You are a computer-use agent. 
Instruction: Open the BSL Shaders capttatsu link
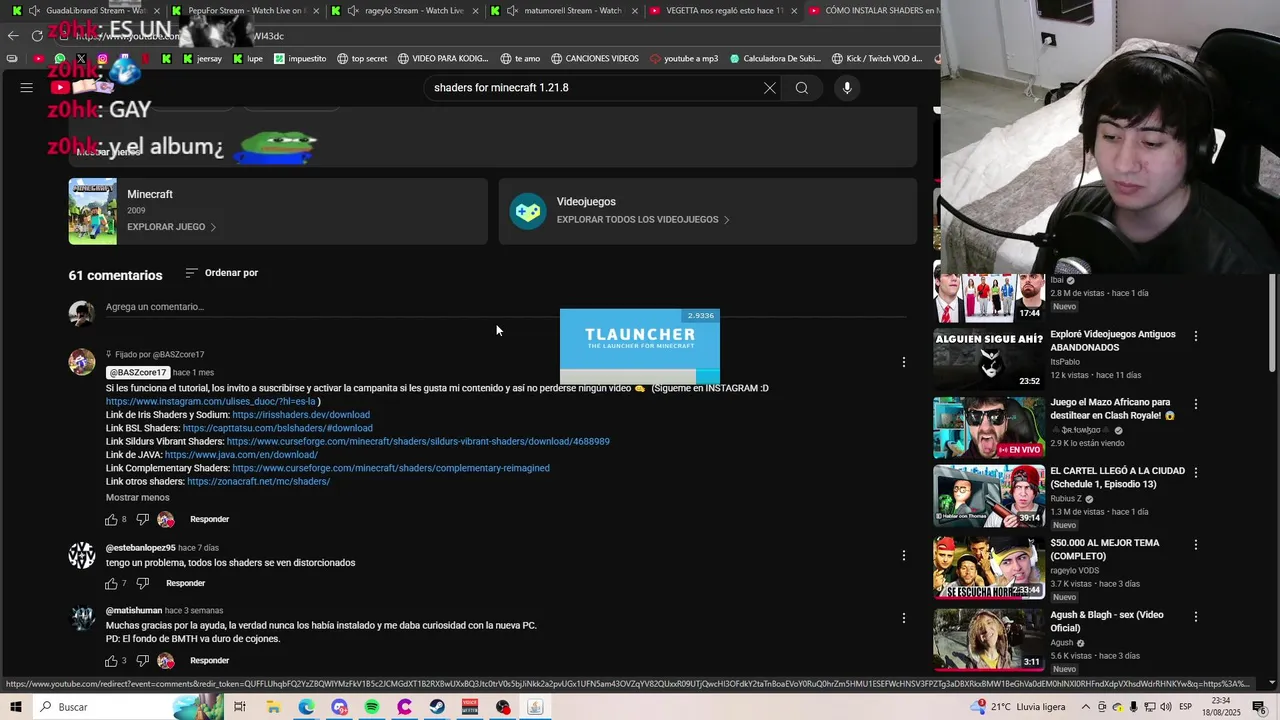pos(277,429)
